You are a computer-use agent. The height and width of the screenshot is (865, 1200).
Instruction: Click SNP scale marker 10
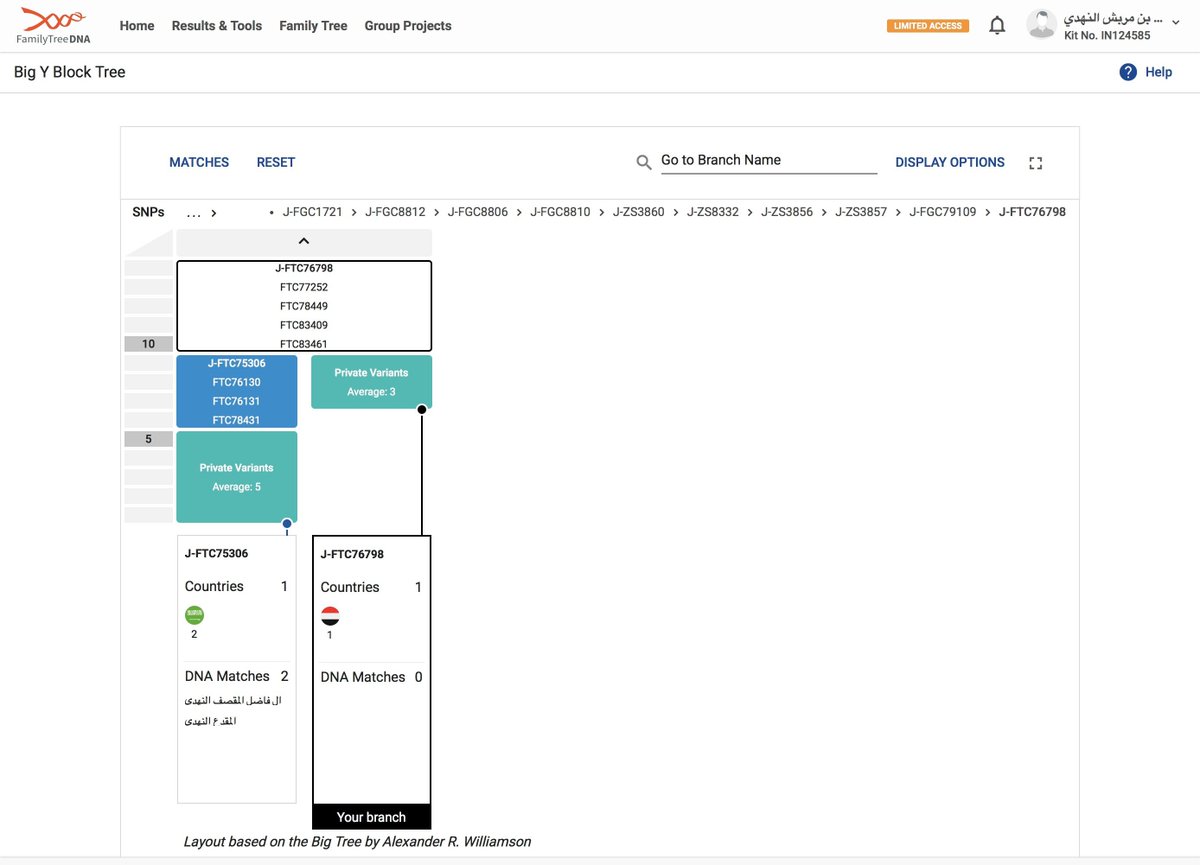(x=148, y=344)
